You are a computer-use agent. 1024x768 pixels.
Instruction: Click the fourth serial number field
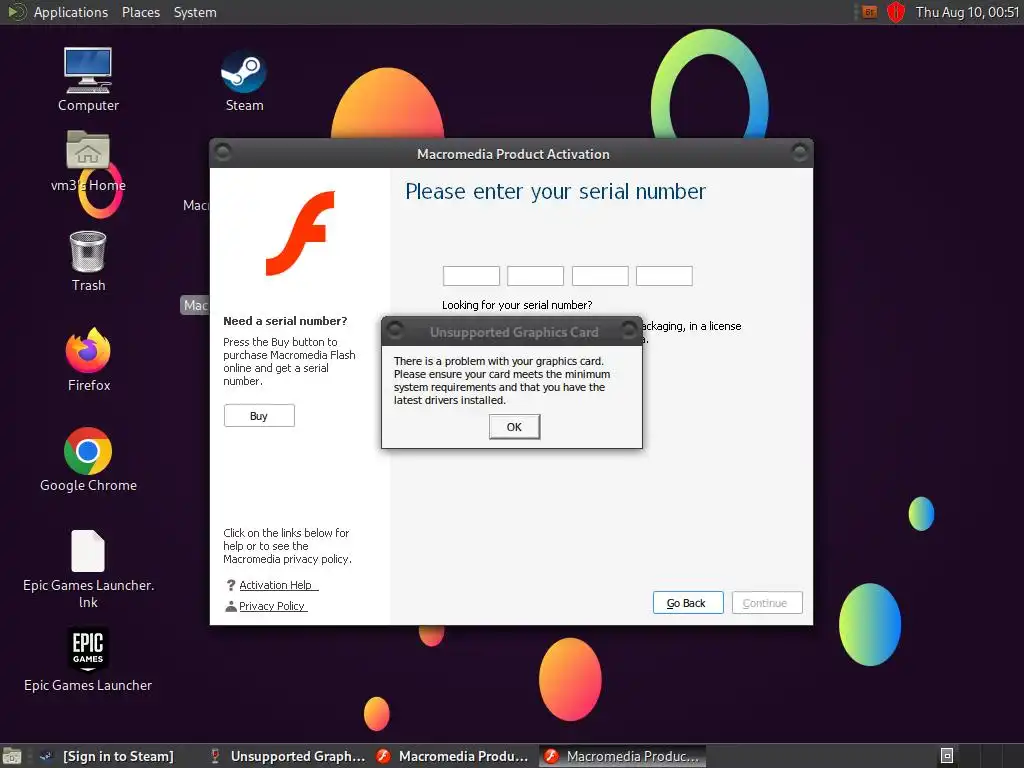point(664,276)
